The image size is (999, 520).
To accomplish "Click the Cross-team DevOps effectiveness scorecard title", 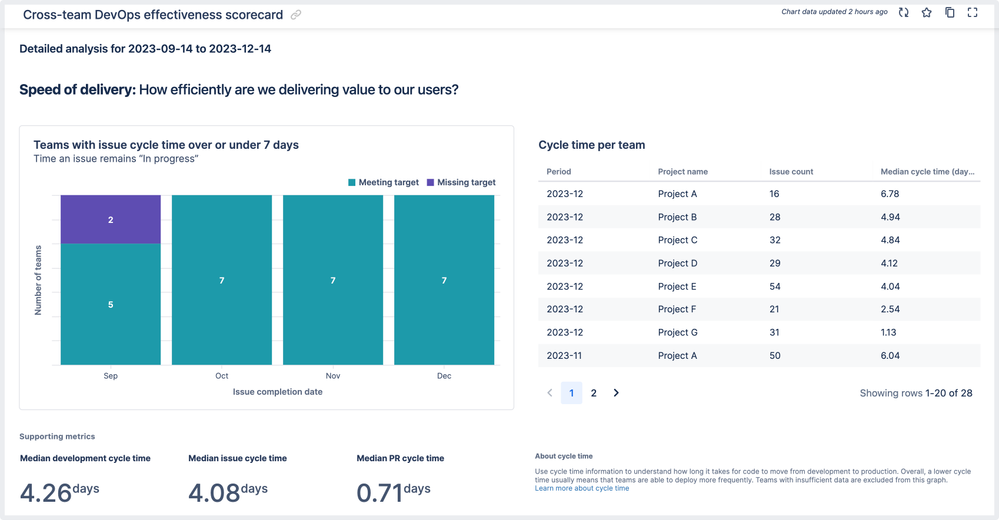I will coord(153,15).
